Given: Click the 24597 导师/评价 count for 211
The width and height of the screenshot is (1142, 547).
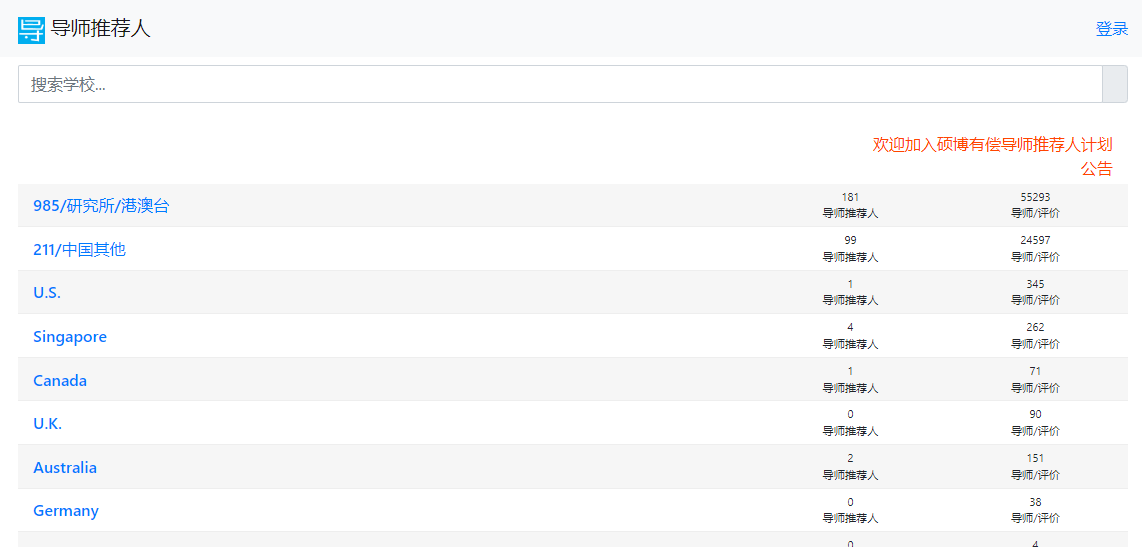Looking at the screenshot, I should [1035, 249].
